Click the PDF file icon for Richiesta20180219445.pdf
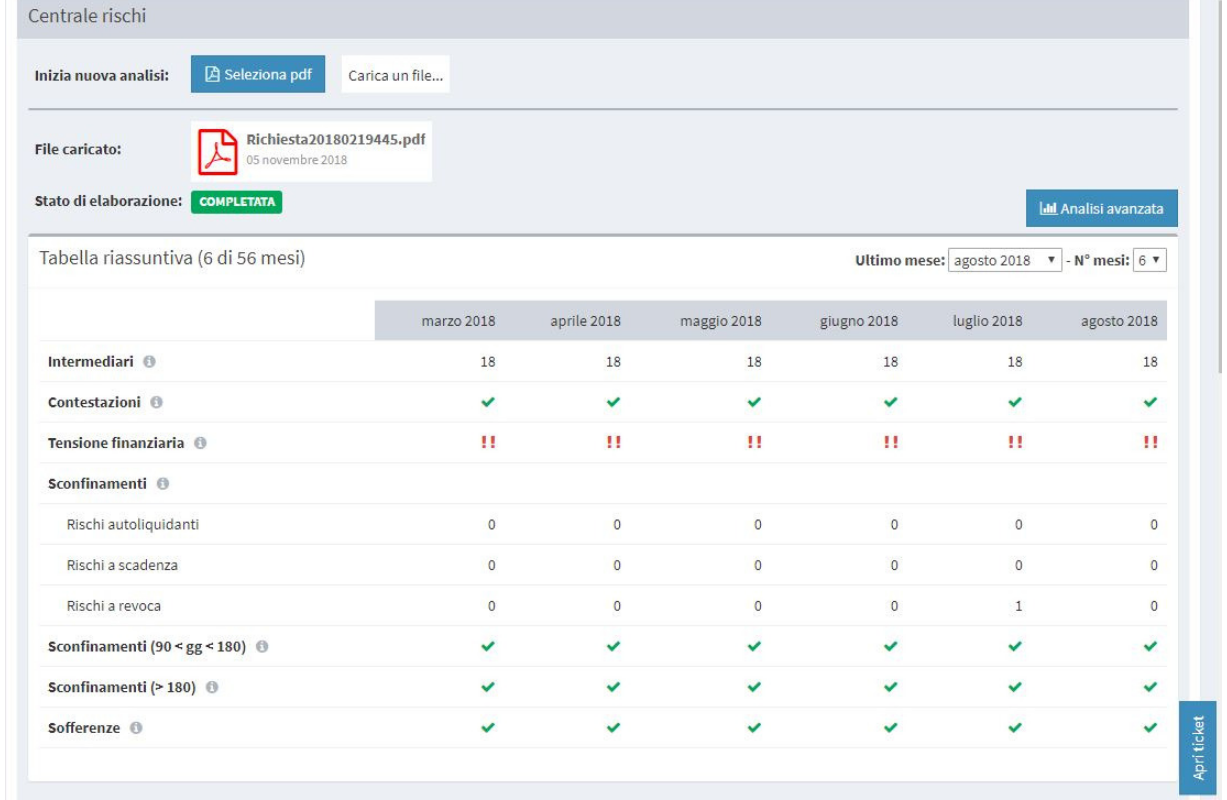The height and width of the screenshot is (800, 1227). pos(218,152)
